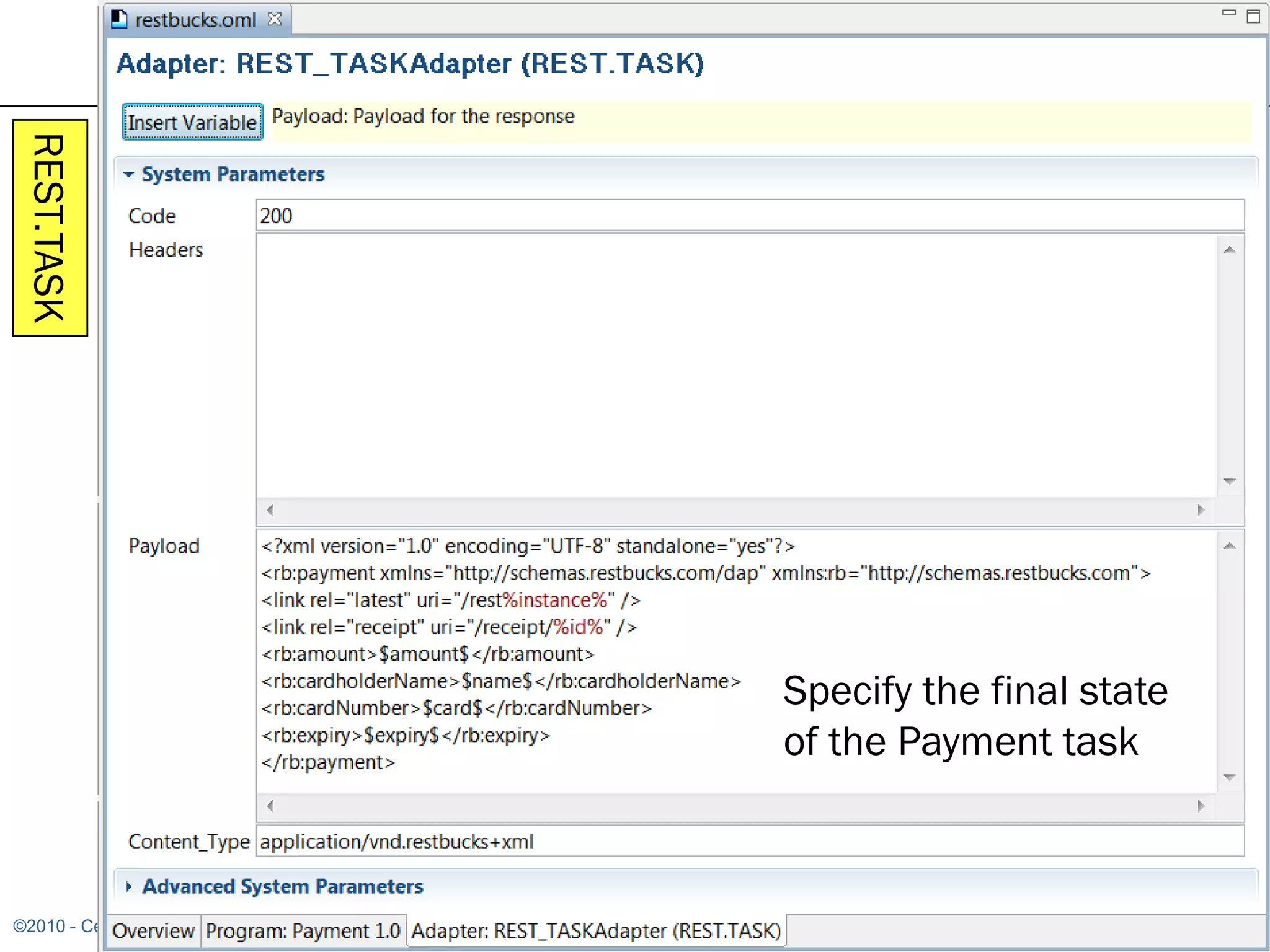Image resolution: width=1270 pixels, height=952 pixels.
Task: Click the $expiry$ line in payload
Action: click(406, 736)
